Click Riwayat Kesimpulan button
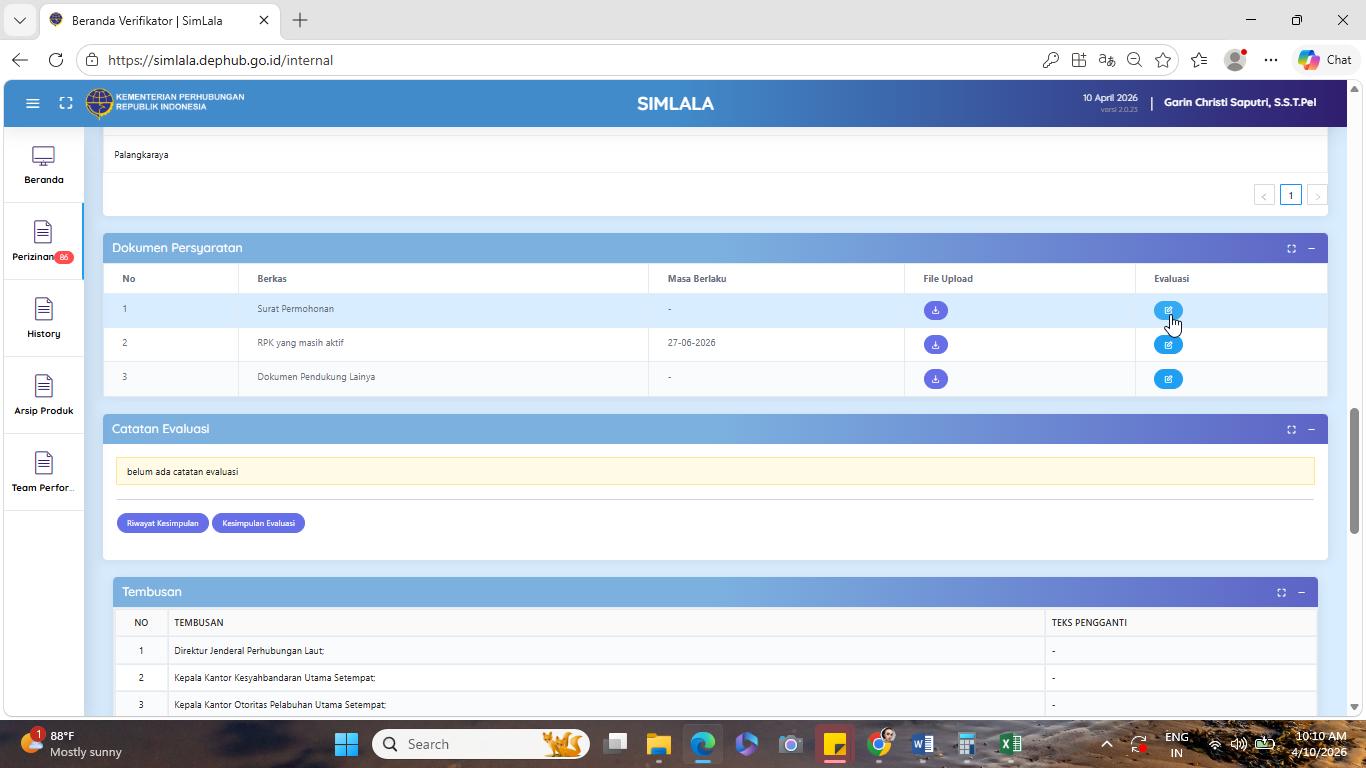The width and height of the screenshot is (1366, 768). (163, 523)
